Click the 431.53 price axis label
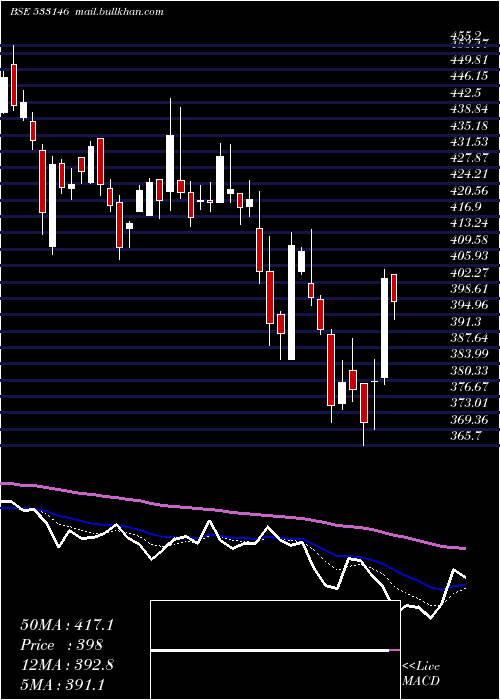 [x=469, y=142]
